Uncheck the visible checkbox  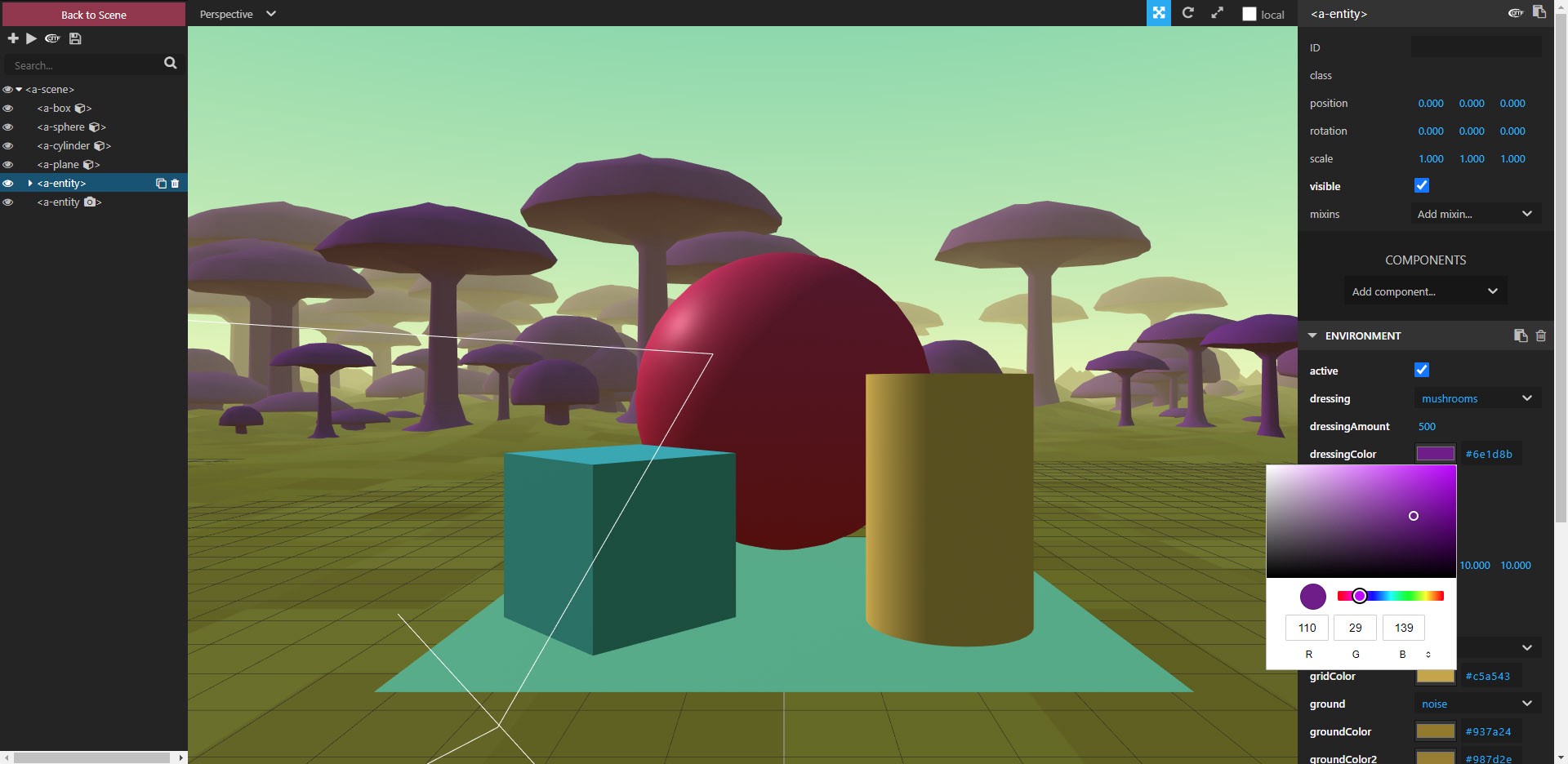1422,185
